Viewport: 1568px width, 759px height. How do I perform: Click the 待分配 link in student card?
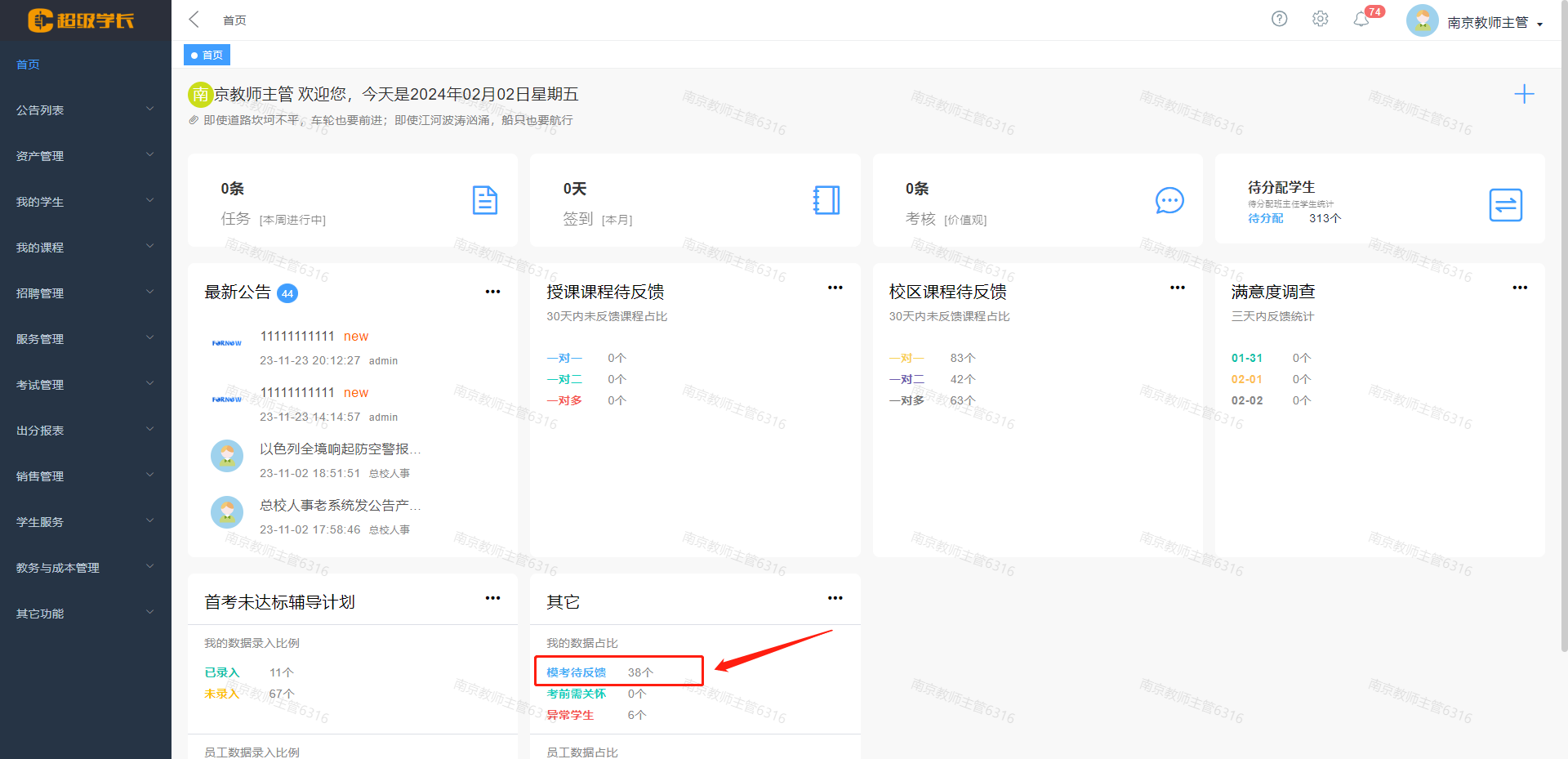pos(1265,218)
